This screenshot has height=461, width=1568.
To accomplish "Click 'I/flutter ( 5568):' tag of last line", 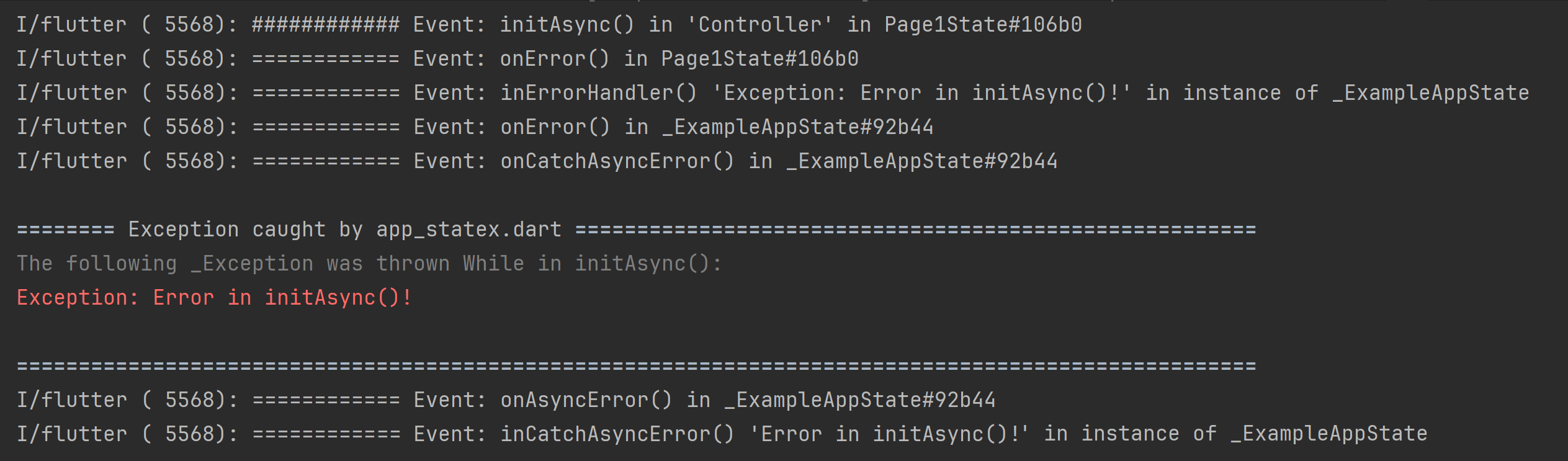I will click(127, 434).
